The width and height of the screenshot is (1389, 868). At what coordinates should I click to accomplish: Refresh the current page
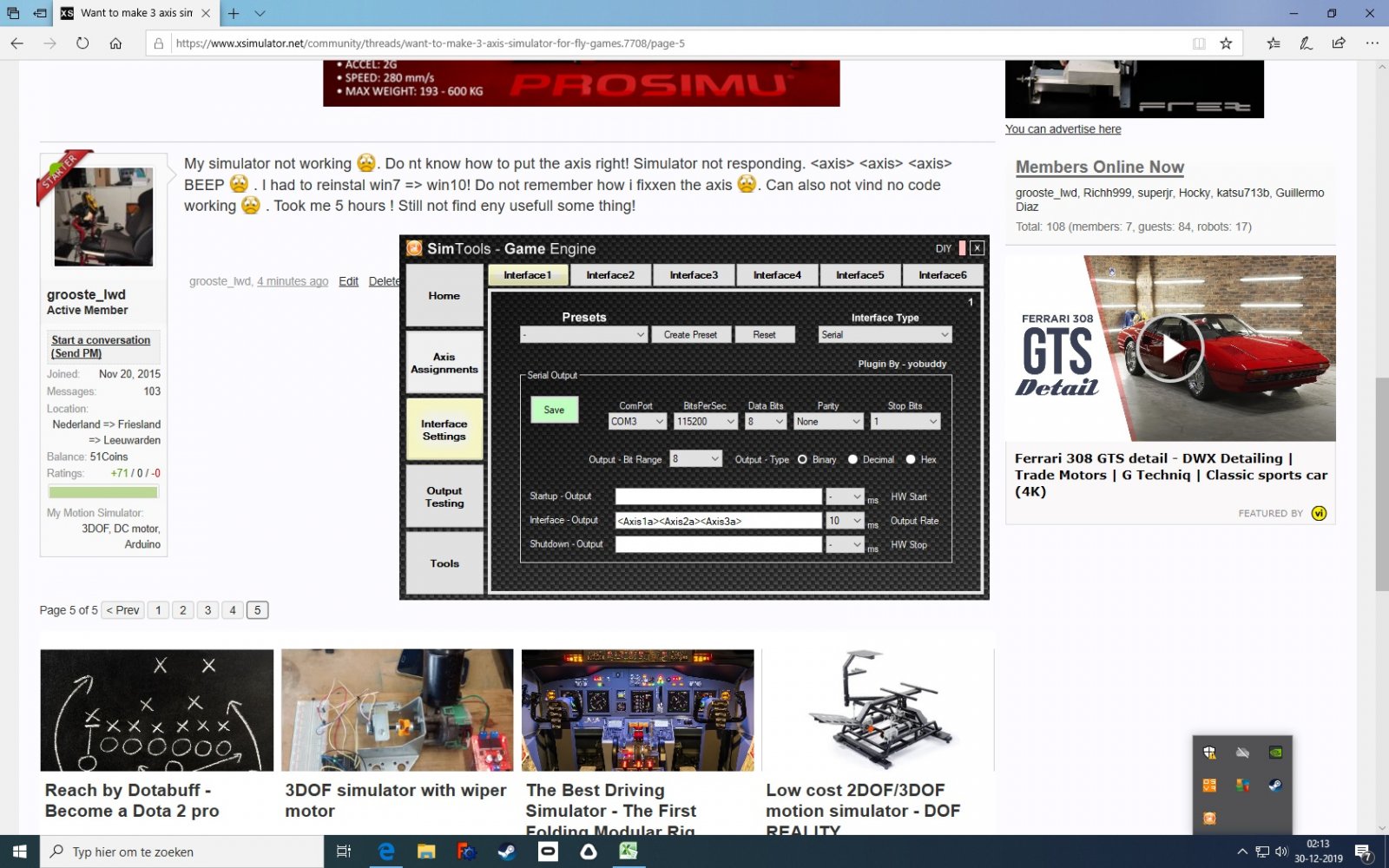[x=82, y=43]
